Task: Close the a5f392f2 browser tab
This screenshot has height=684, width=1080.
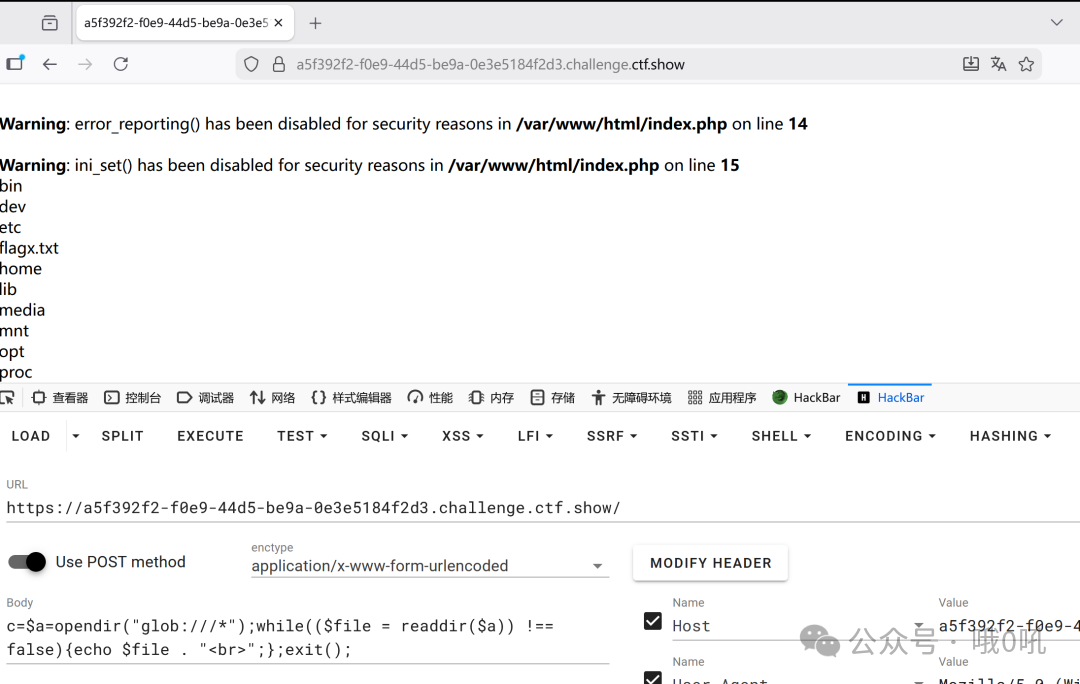Action: click(278, 23)
